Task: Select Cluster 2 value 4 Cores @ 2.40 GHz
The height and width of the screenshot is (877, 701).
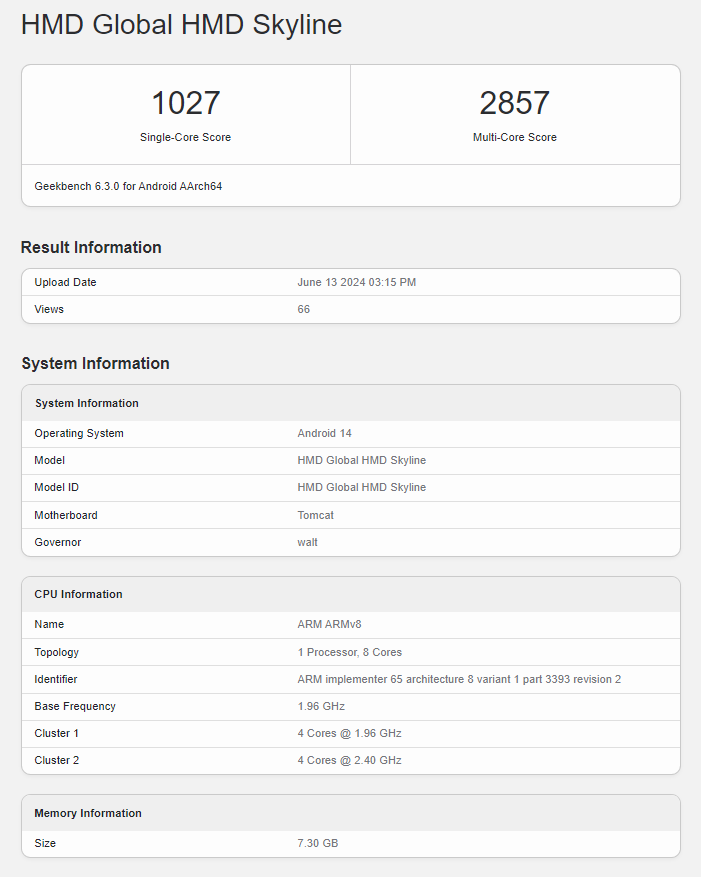Action: (x=349, y=760)
